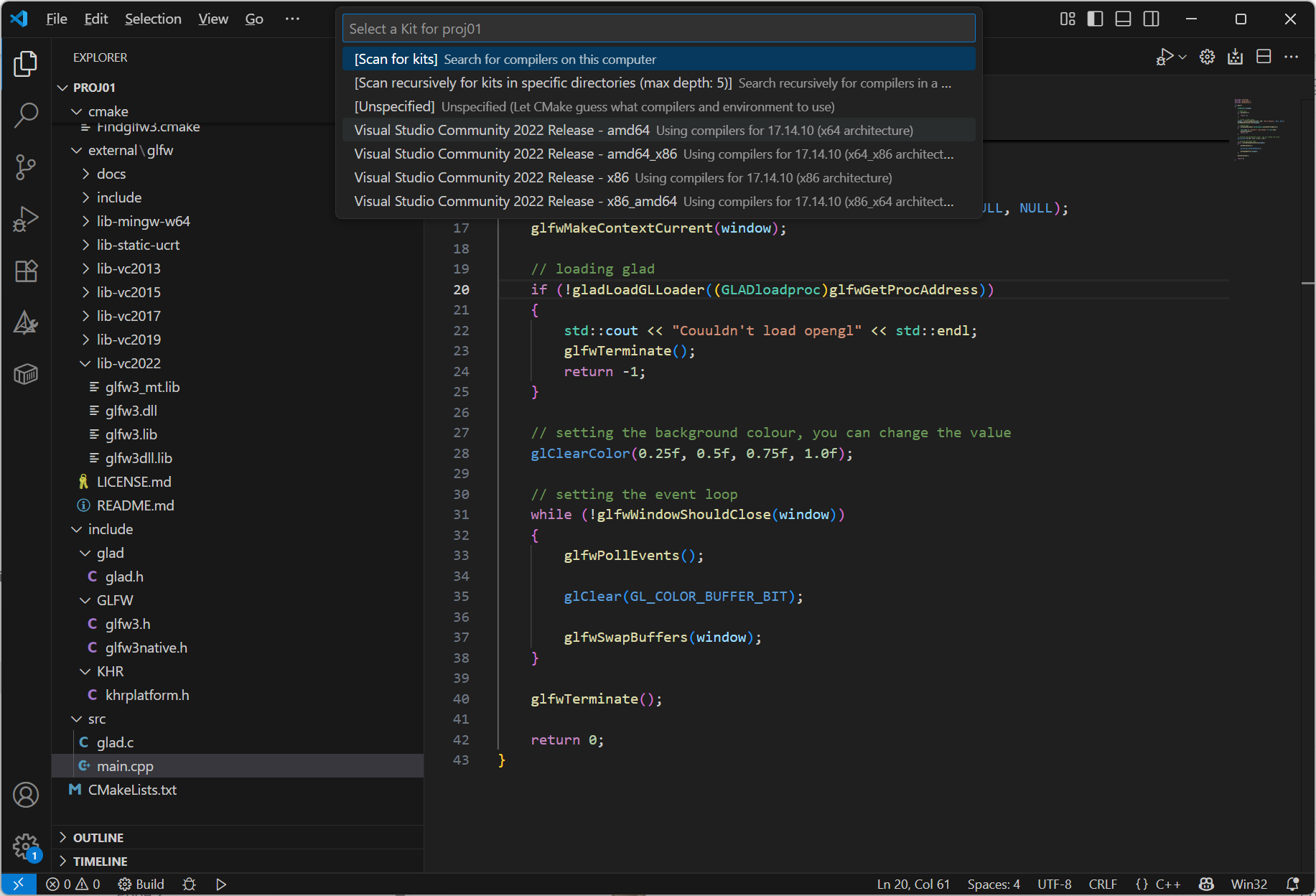
Task: Toggle Secondary Side Bar visibility
Action: [1151, 19]
